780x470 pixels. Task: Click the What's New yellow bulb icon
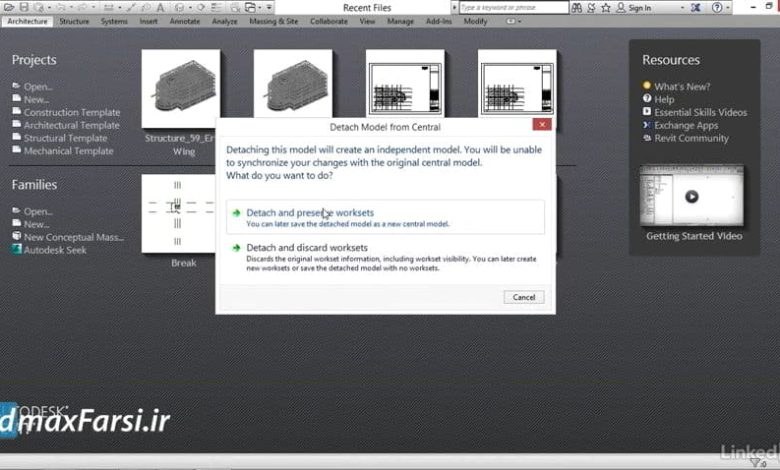(647, 86)
